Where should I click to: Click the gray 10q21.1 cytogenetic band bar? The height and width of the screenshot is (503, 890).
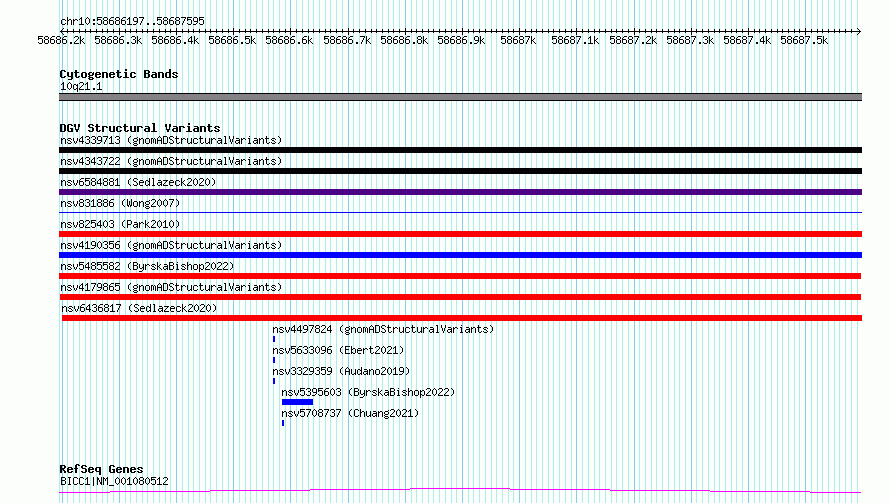pos(460,97)
